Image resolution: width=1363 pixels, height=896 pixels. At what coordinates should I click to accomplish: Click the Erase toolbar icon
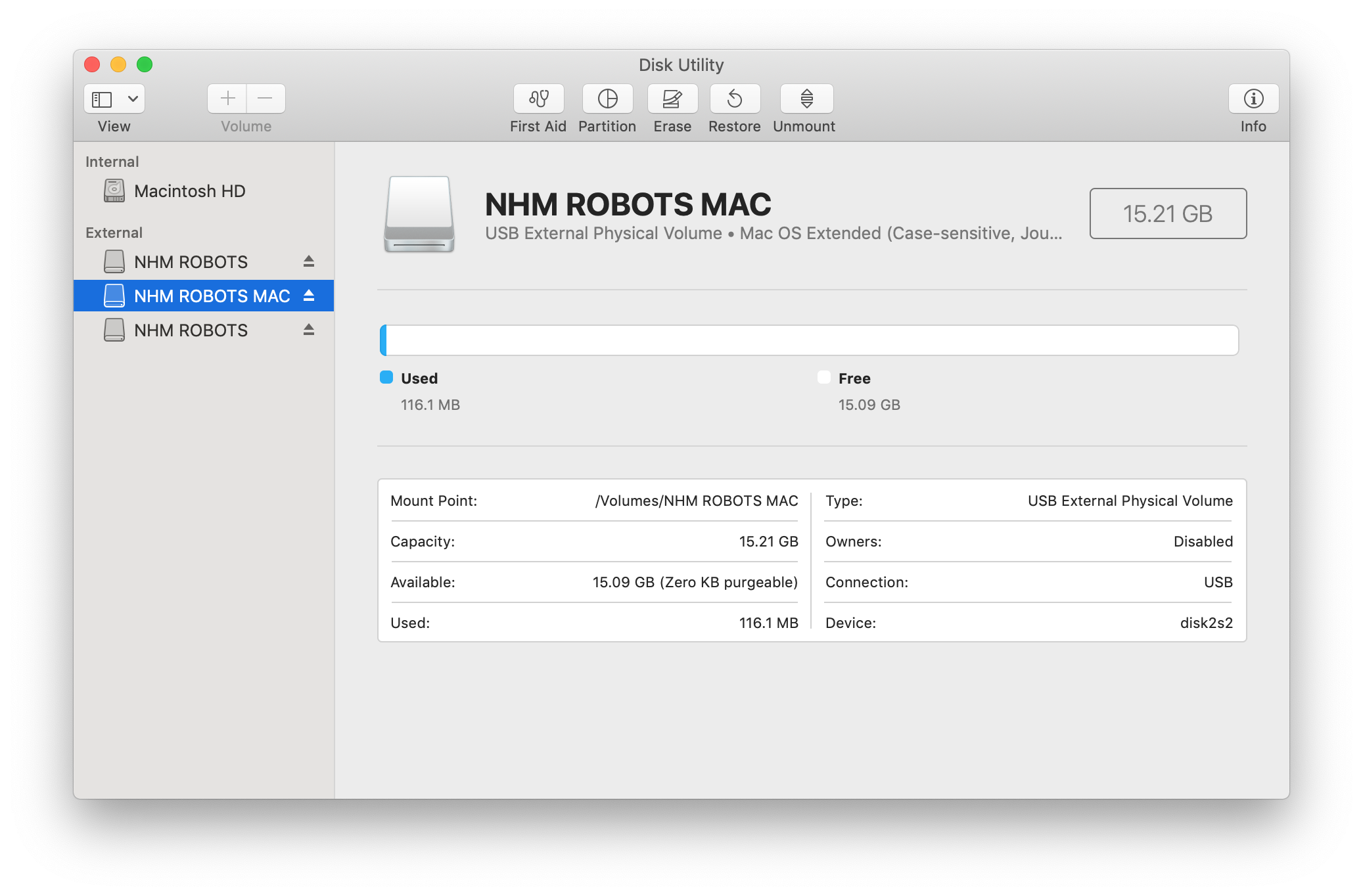(x=672, y=99)
